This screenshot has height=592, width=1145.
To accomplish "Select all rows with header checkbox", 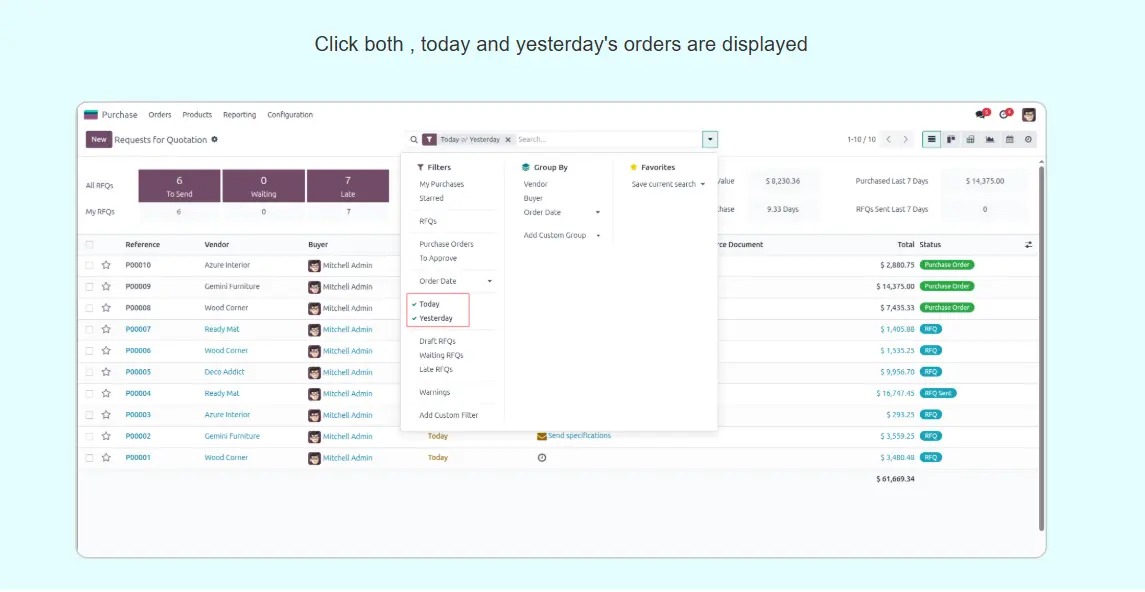I will click(x=90, y=245).
